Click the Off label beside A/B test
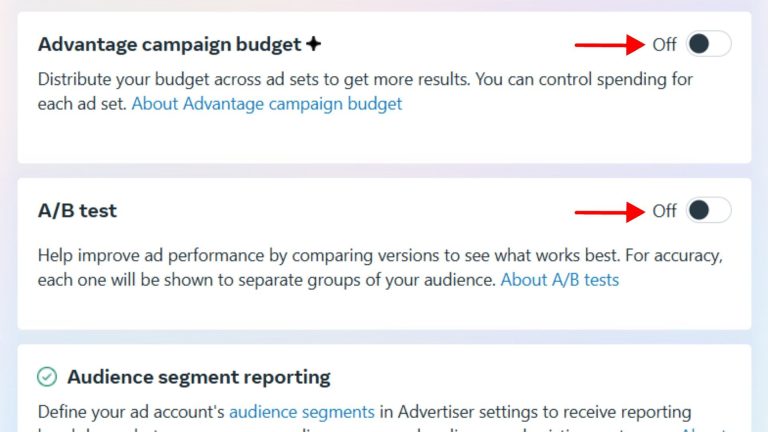 pos(664,211)
